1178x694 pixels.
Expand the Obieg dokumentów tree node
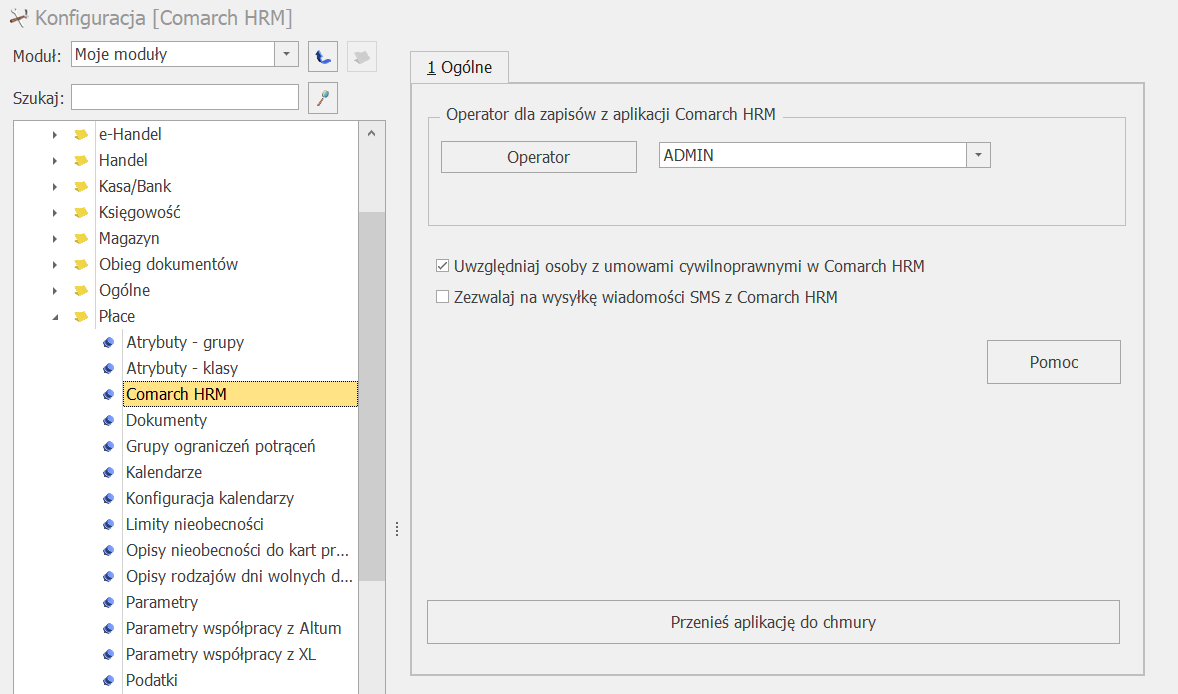pyautogui.click(x=55, y=265)
